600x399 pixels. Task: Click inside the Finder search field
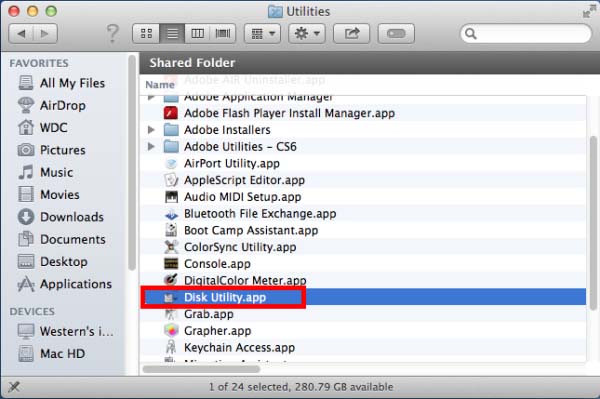(x=526, y=34)
